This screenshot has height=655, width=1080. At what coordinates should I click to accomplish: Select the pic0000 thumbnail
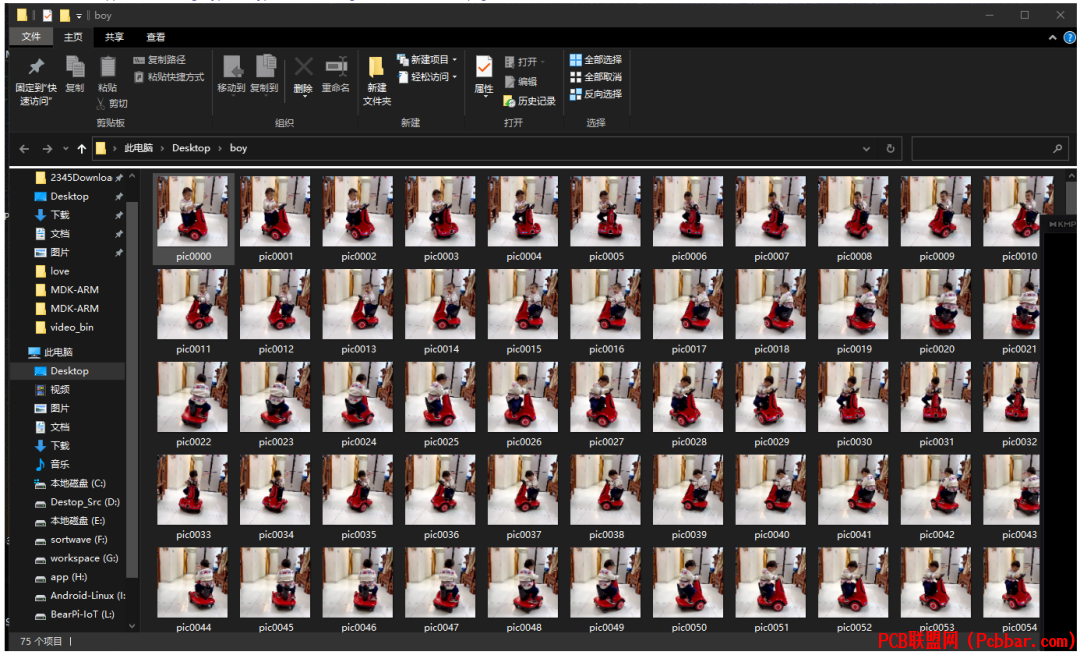click(x=193, y=212)
